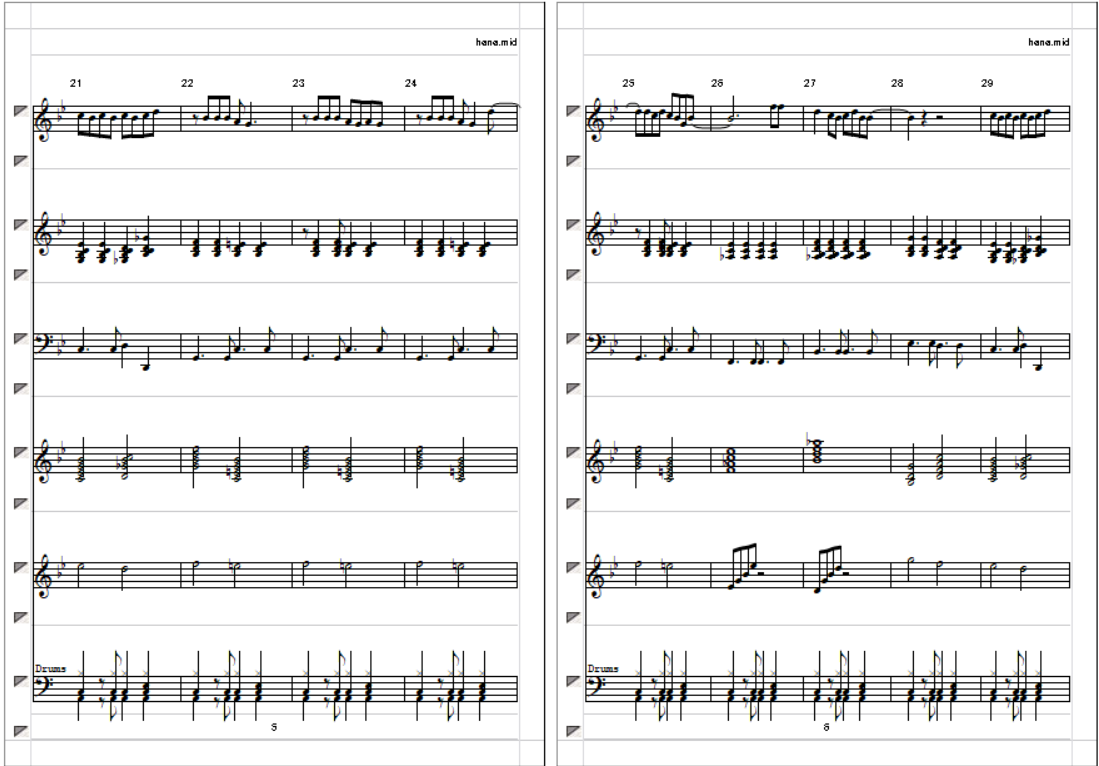
Task: Click the hana.mid header on the left page
Action: [496, 42]
